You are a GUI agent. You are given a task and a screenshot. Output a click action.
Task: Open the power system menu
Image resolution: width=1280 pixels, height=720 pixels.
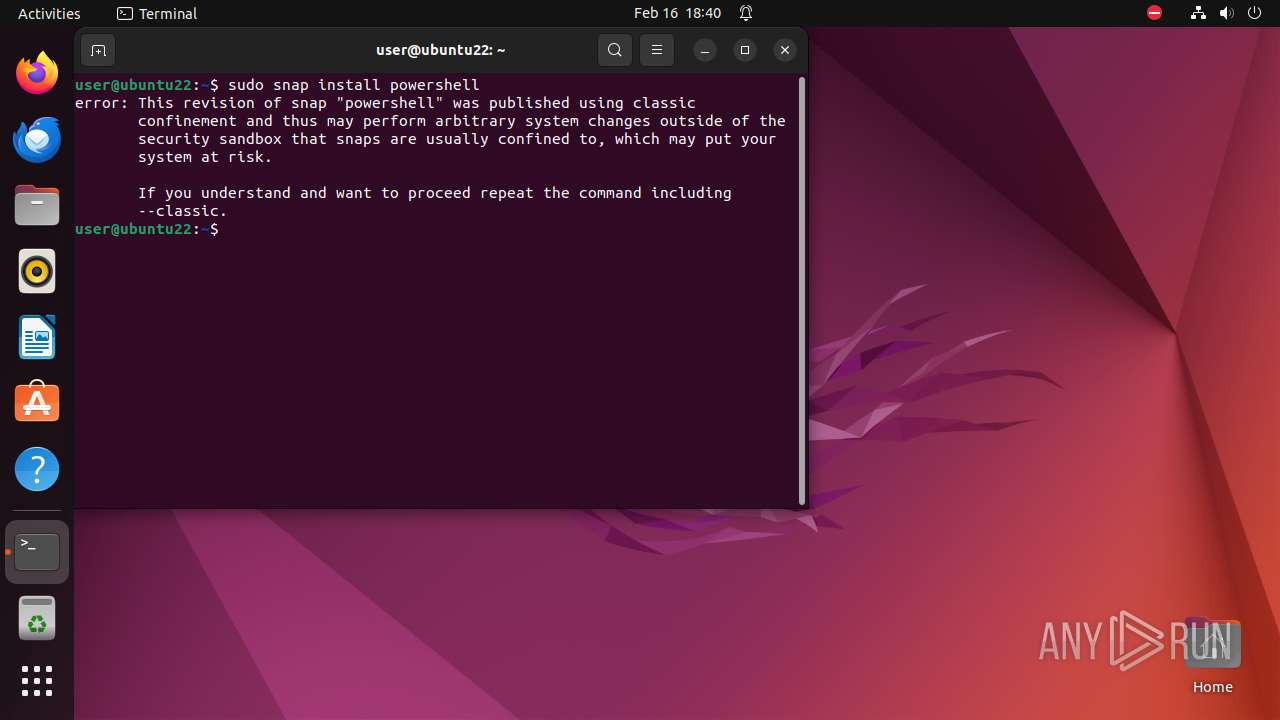click(1254, 13)
